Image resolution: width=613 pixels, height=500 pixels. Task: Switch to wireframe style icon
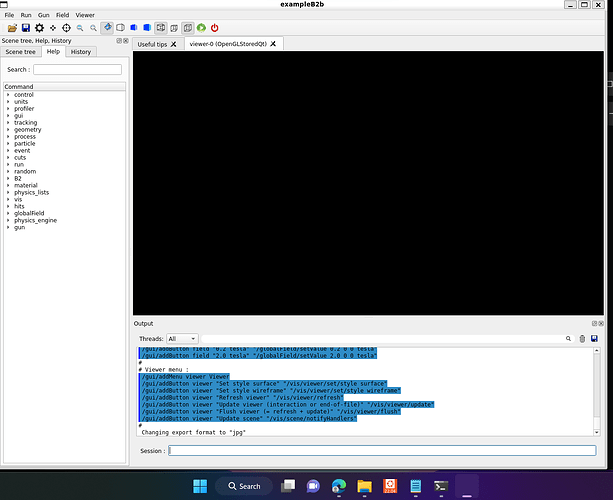[x=161, y=28]
